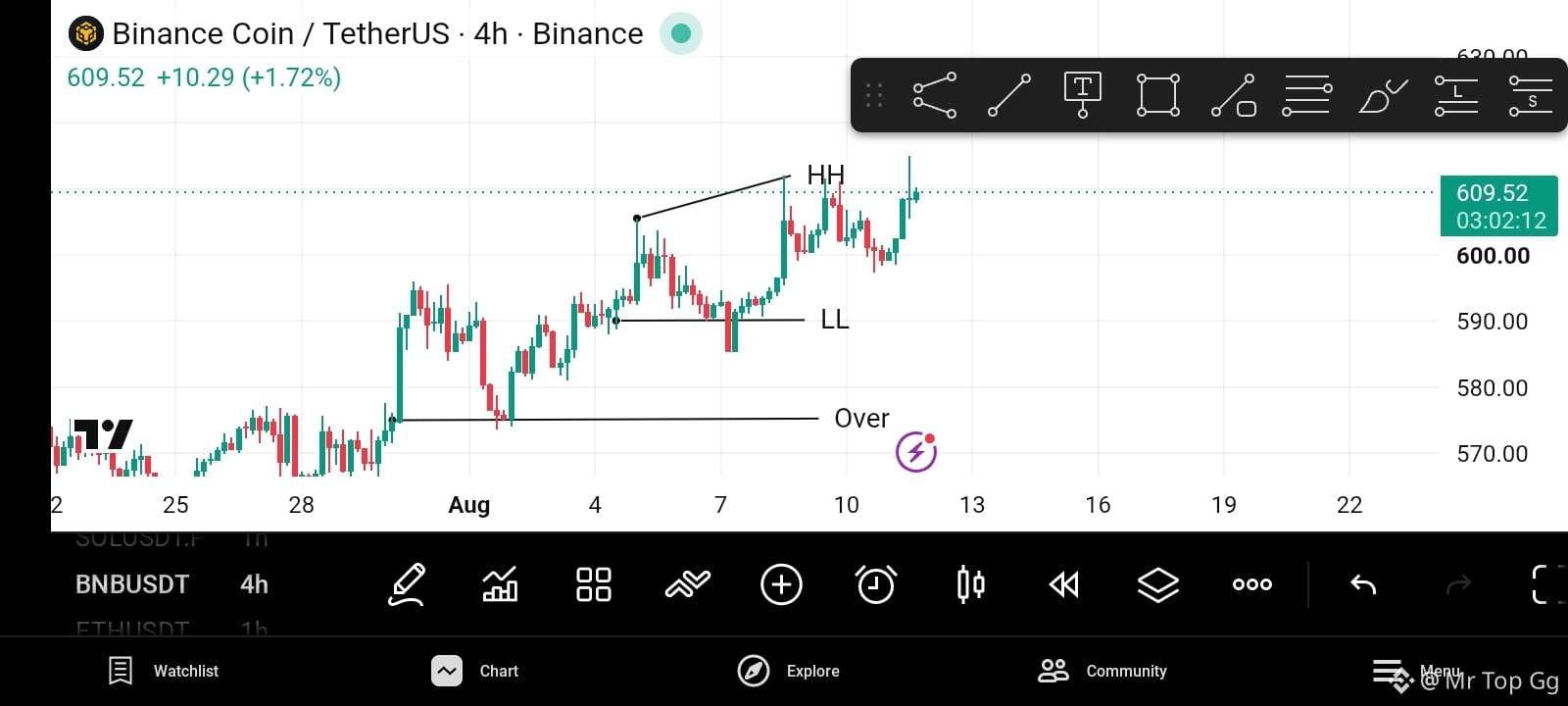Switch to the Chart tab
The width and height of the screenshot is (1568, 706).
475,671
